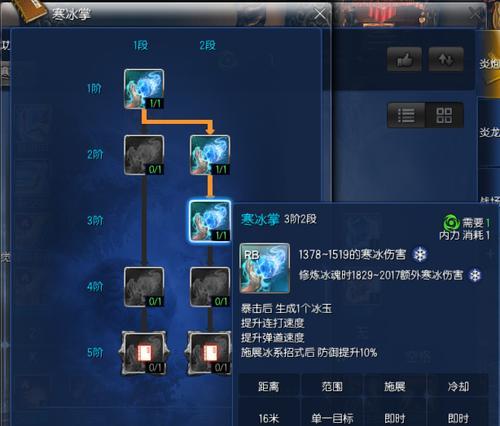Select the 5阶 2段 scroll-locked node
Screen dimensions: 500x426
(209, 353)
